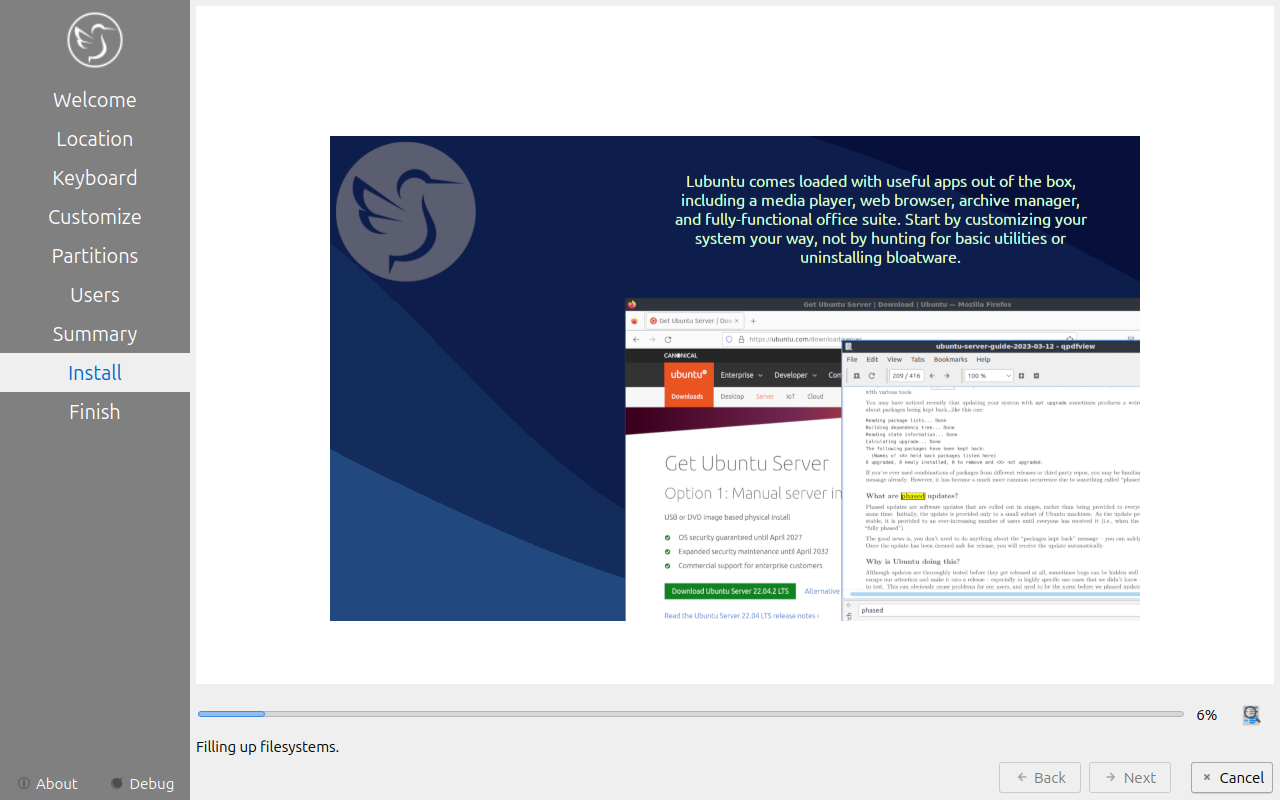Click 'Download Ubuntu Server 22.04.2 LTS' in slideshow

(x=730, y=591)
